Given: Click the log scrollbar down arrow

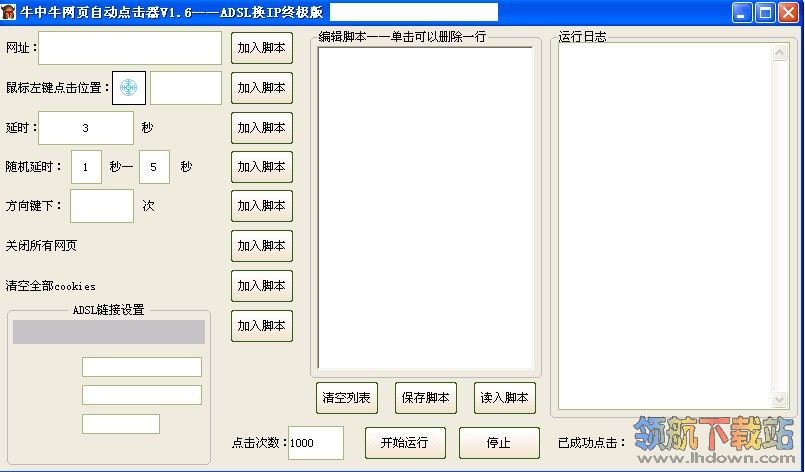Looking at the screenshot, I should click(x=779, y=399).
